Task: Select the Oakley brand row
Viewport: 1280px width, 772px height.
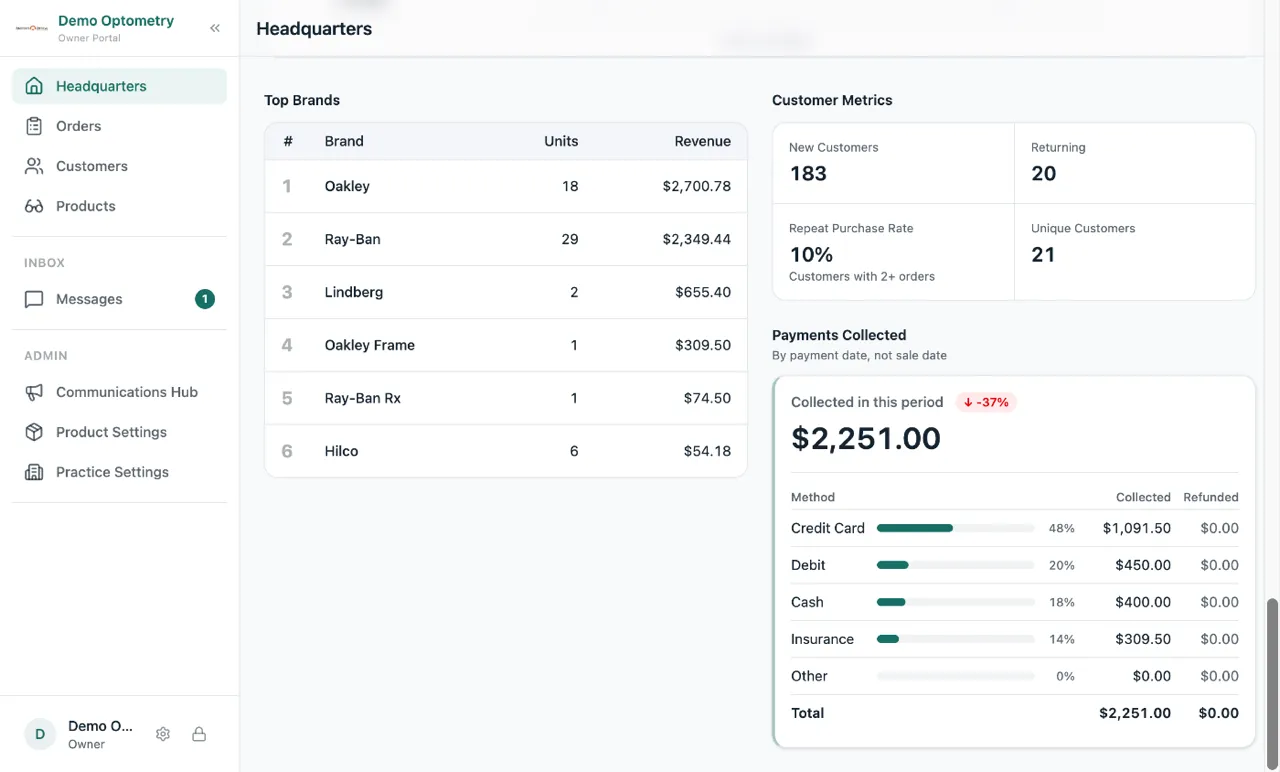Action: [506, 186]
